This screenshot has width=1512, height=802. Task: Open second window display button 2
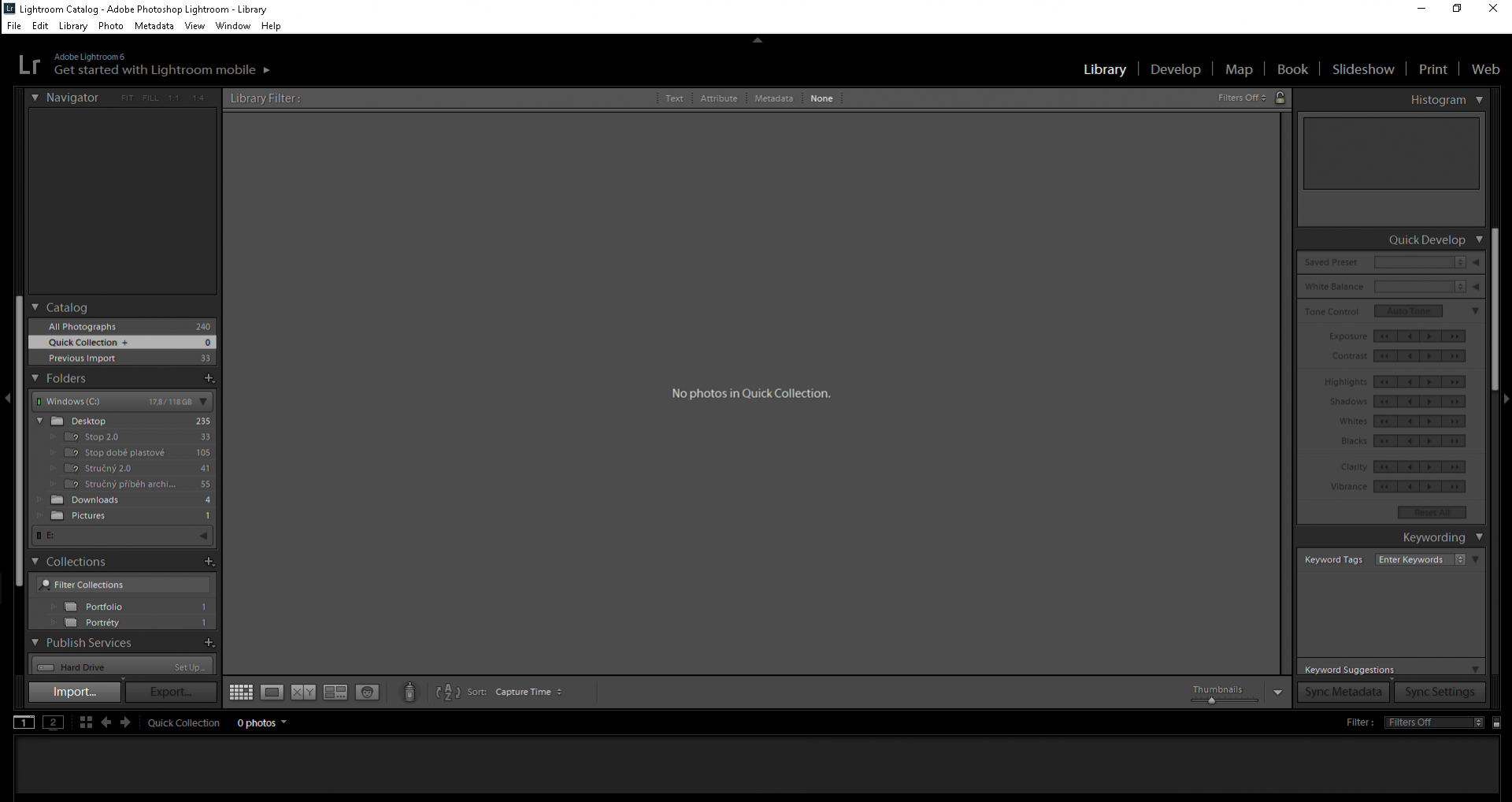coord(53,722)
